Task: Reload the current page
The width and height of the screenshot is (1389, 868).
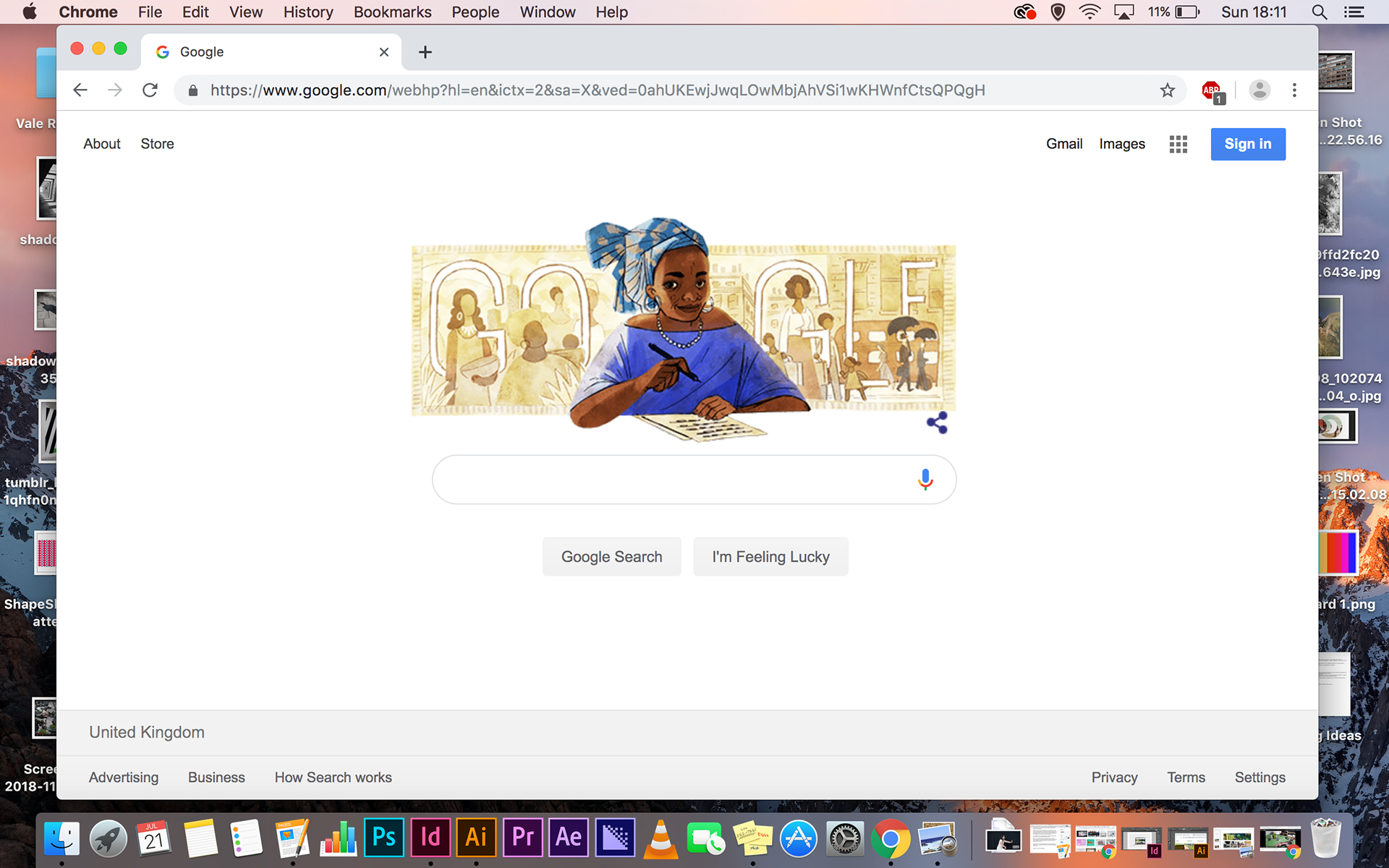Action: pyautogui.click(x=150, y=90)
